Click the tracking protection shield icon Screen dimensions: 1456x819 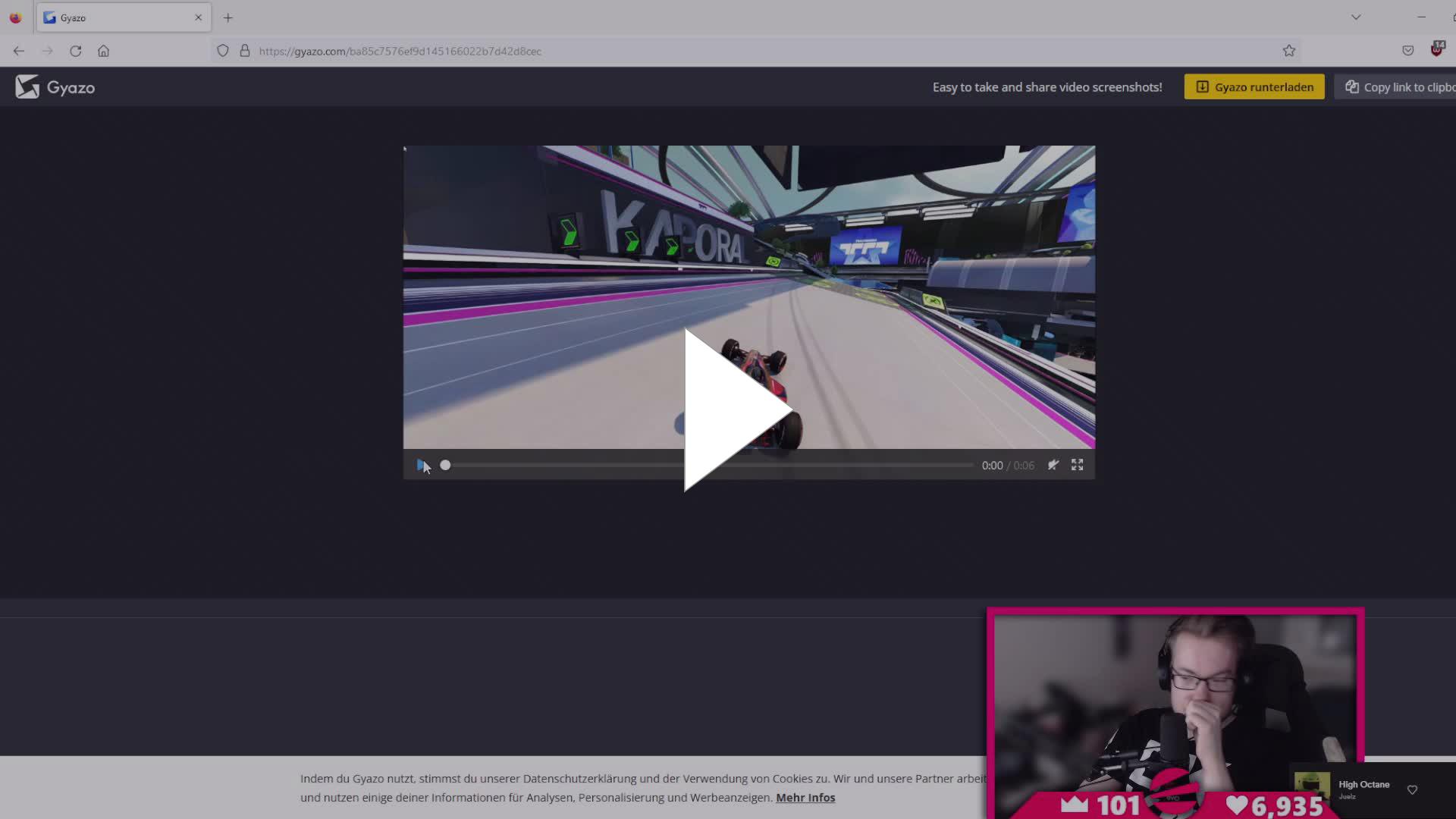222,50
